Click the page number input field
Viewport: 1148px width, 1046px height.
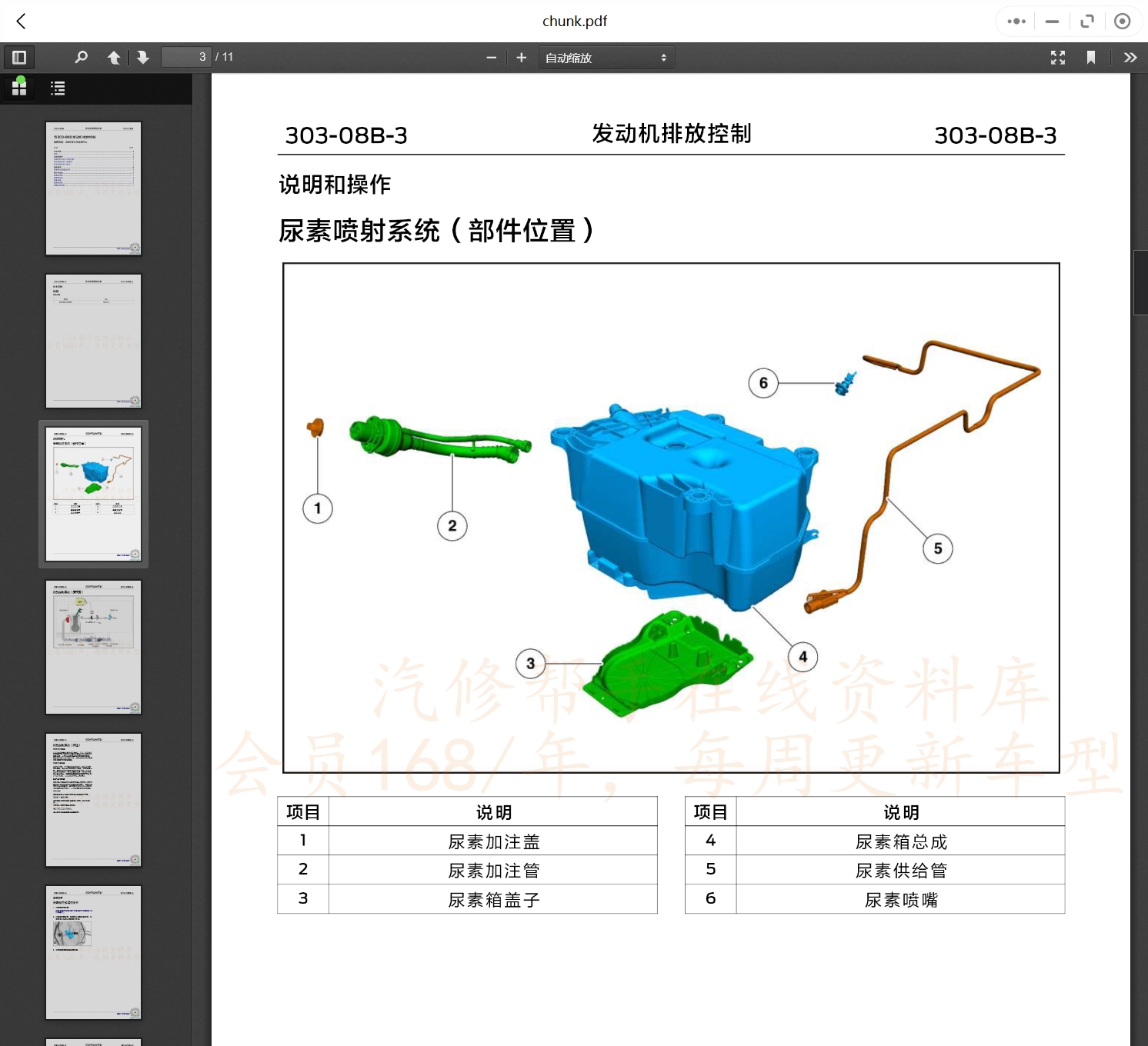185,57
